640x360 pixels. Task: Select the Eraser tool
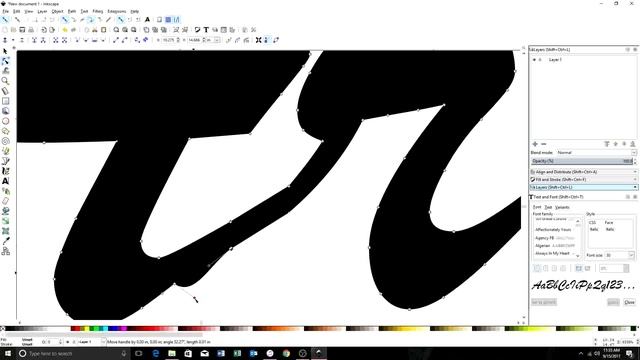5,201
